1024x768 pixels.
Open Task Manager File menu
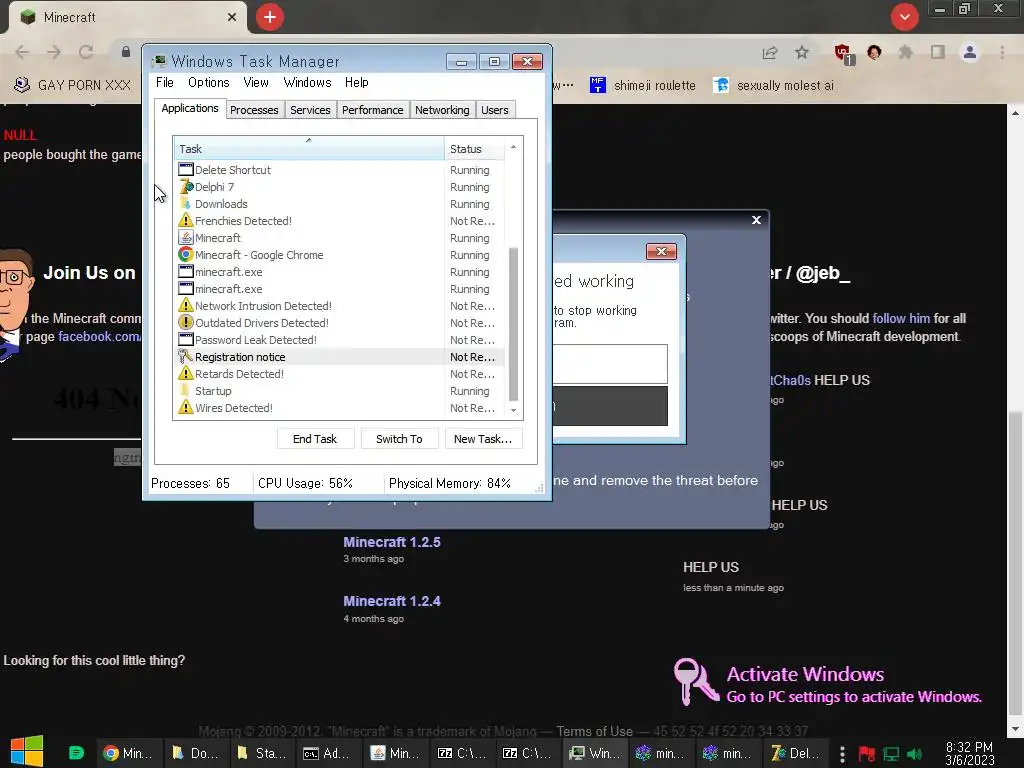[x=165, y=82]
